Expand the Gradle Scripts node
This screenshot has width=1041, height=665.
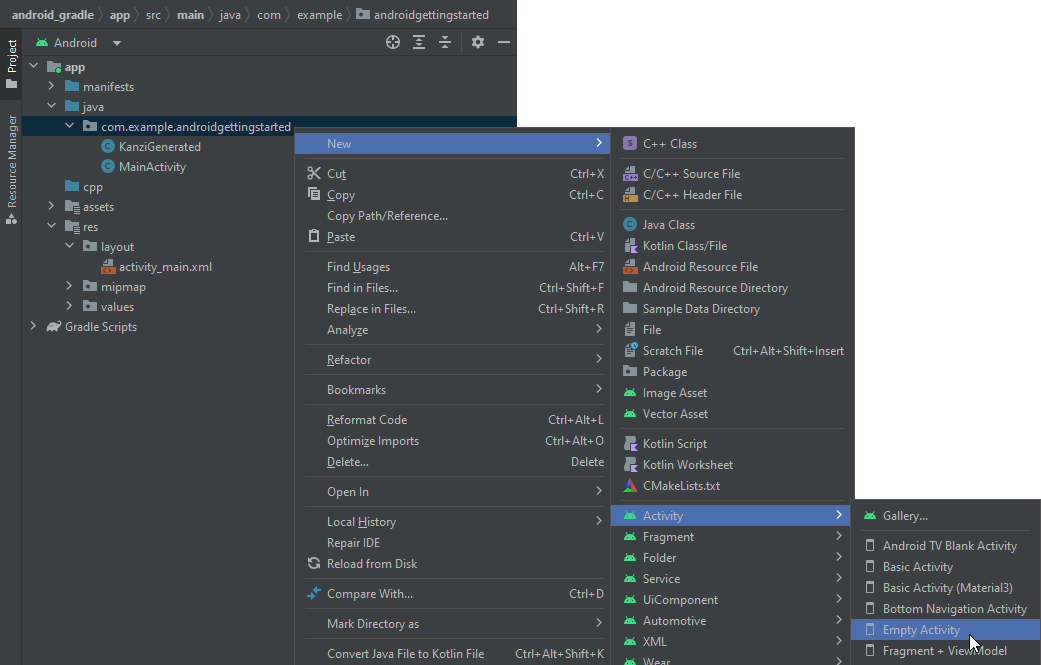click(33, 326)
